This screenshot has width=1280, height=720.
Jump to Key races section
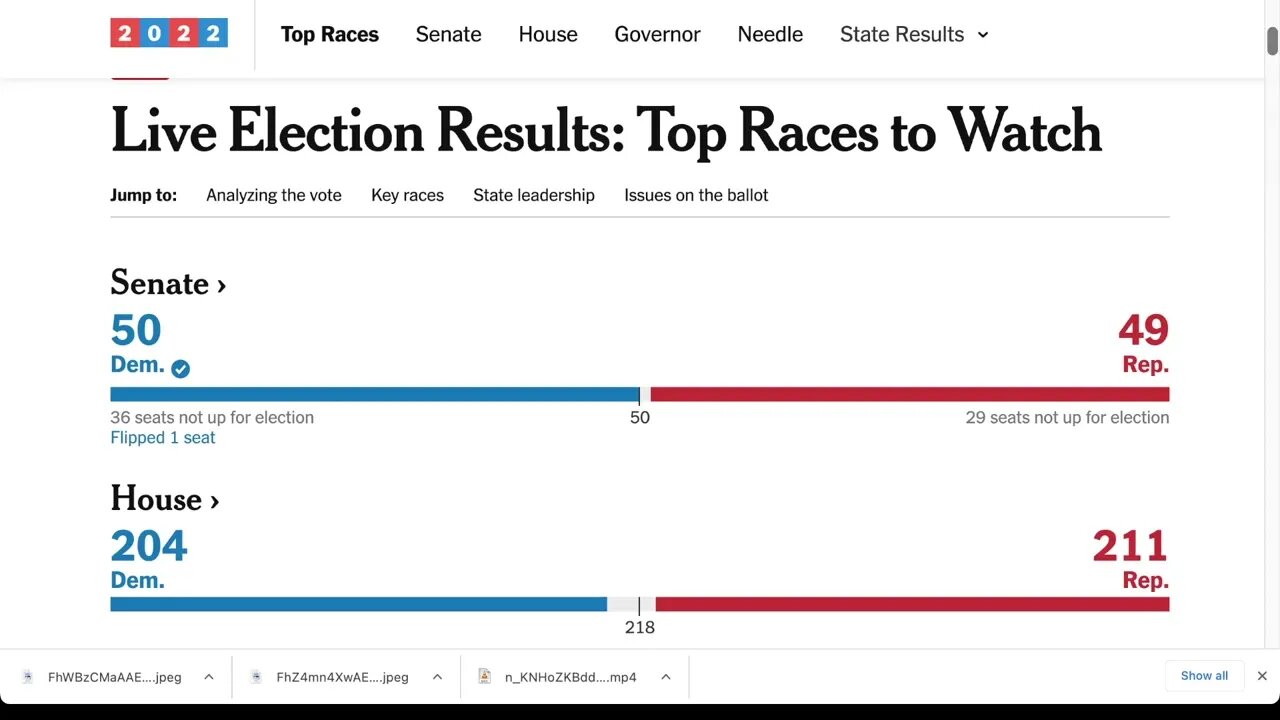click(407, 195)
